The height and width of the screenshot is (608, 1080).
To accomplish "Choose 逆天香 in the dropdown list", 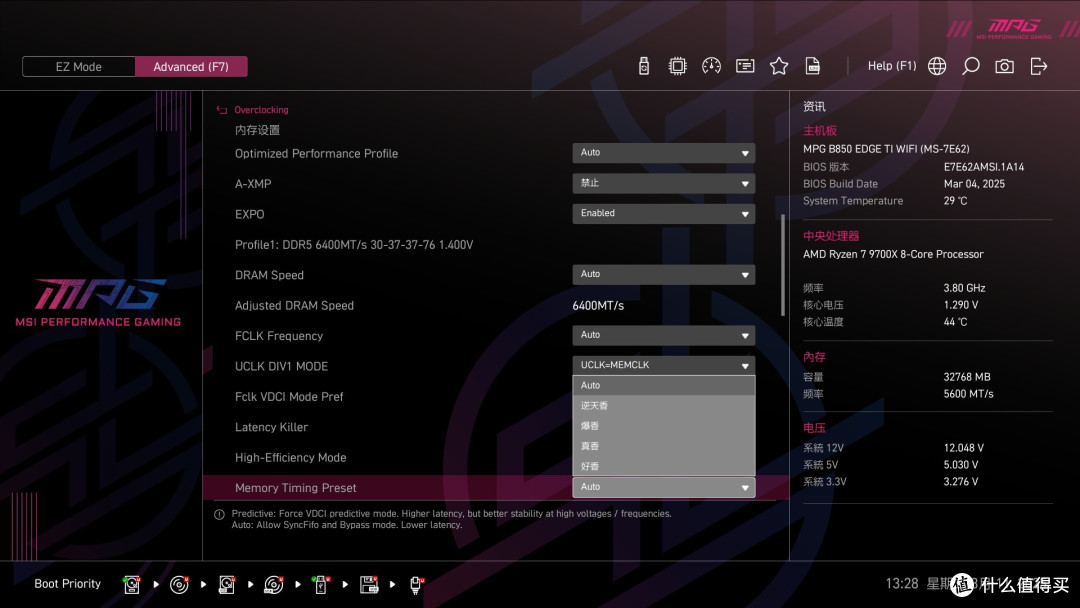I will click(x=663, y=406).
